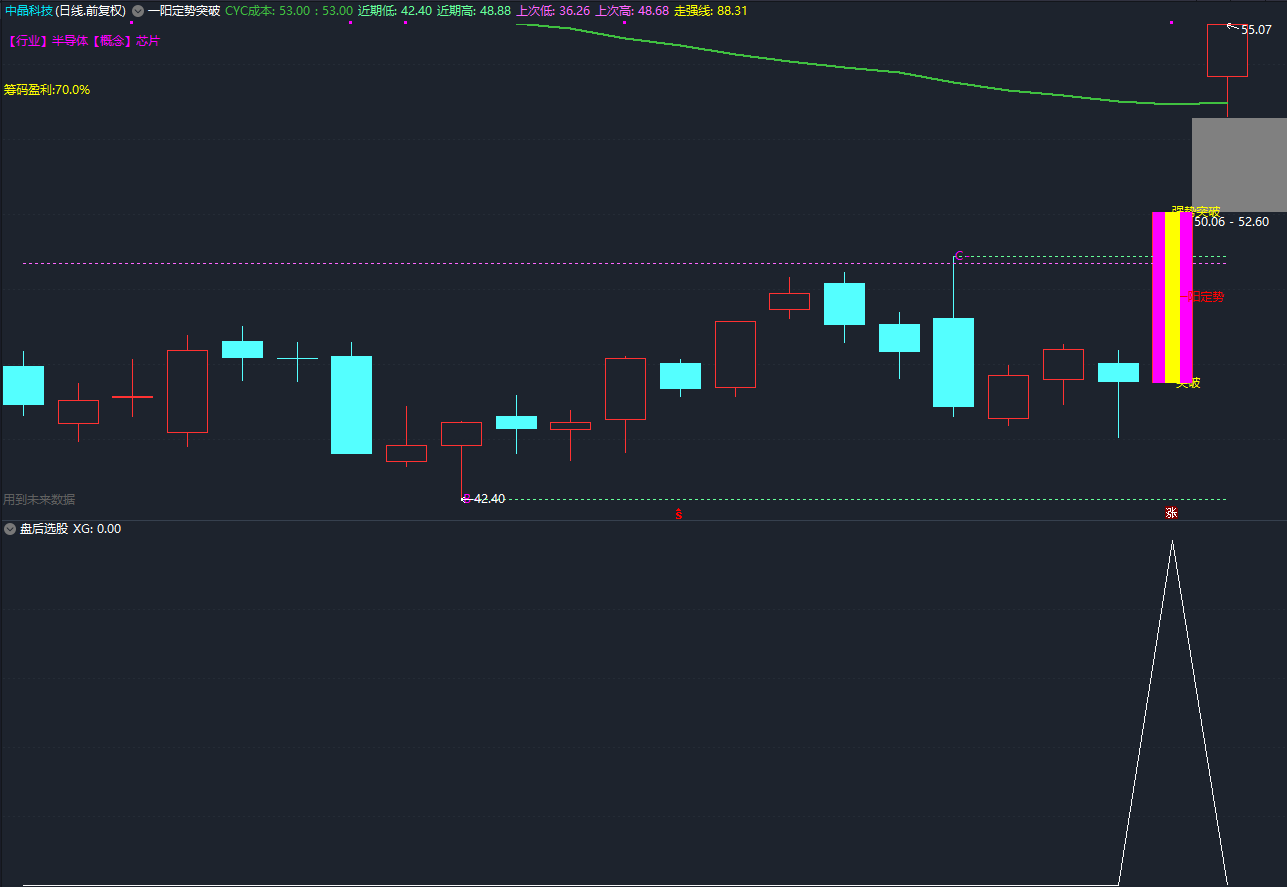Click the 【概念】芯片 concept label
1287x887 pixels.
[x=125, y=41]
